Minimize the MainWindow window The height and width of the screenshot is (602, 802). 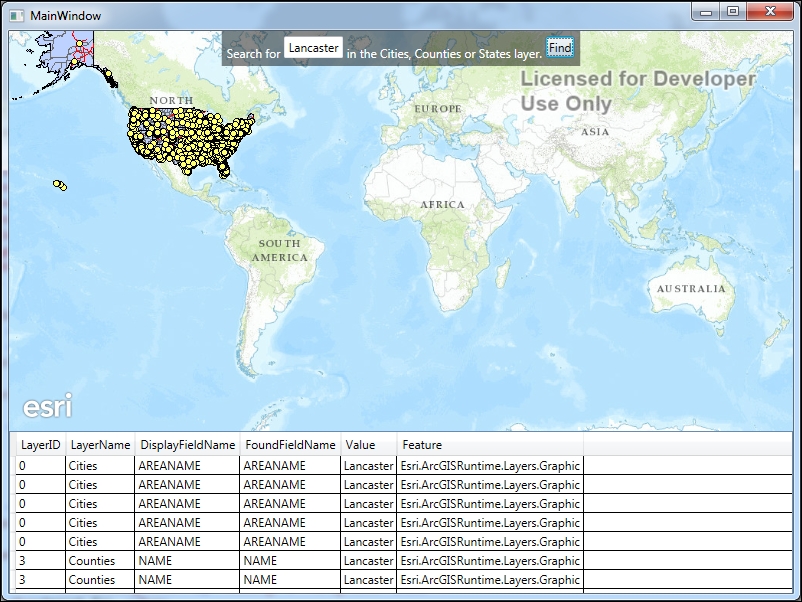(706, 12)
